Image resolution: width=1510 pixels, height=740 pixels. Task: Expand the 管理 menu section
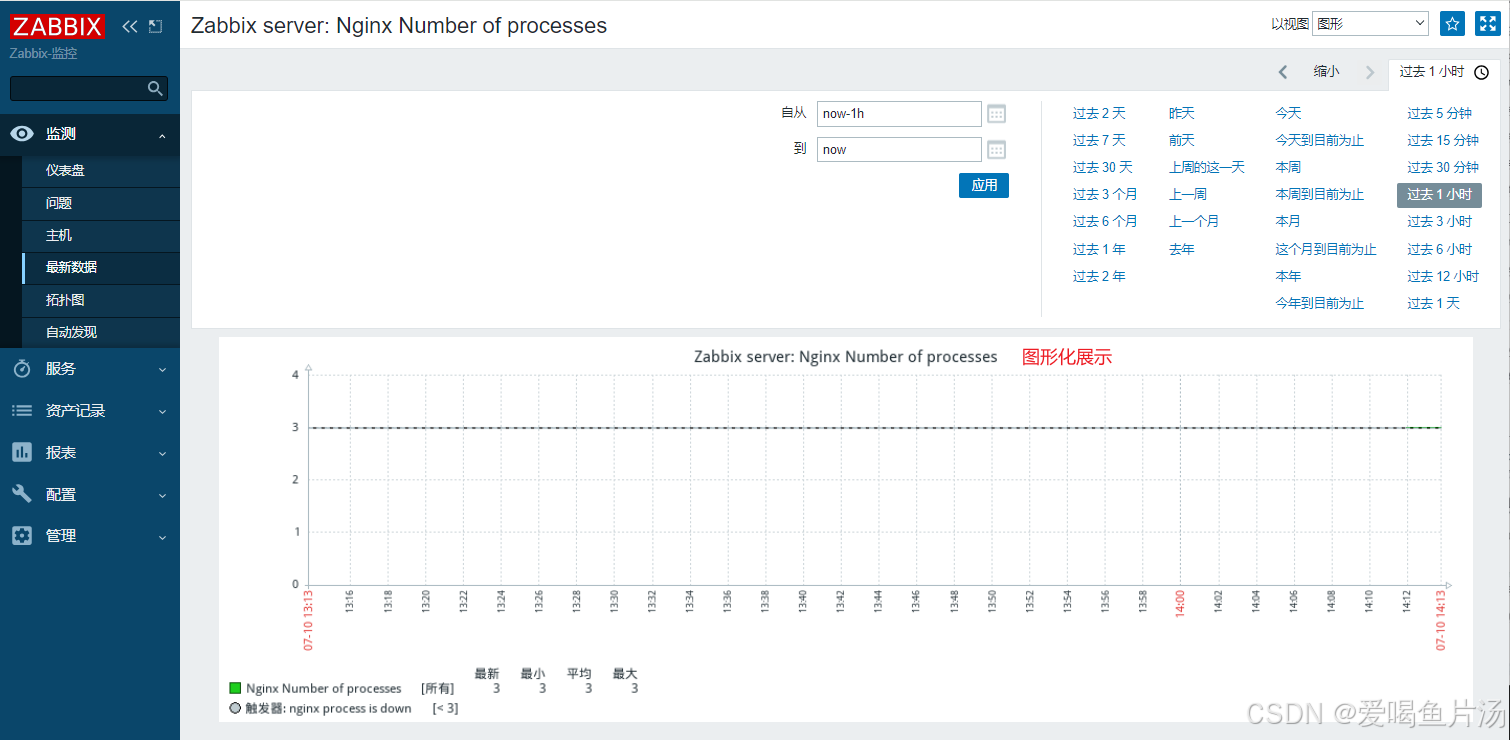coord(162,537)
